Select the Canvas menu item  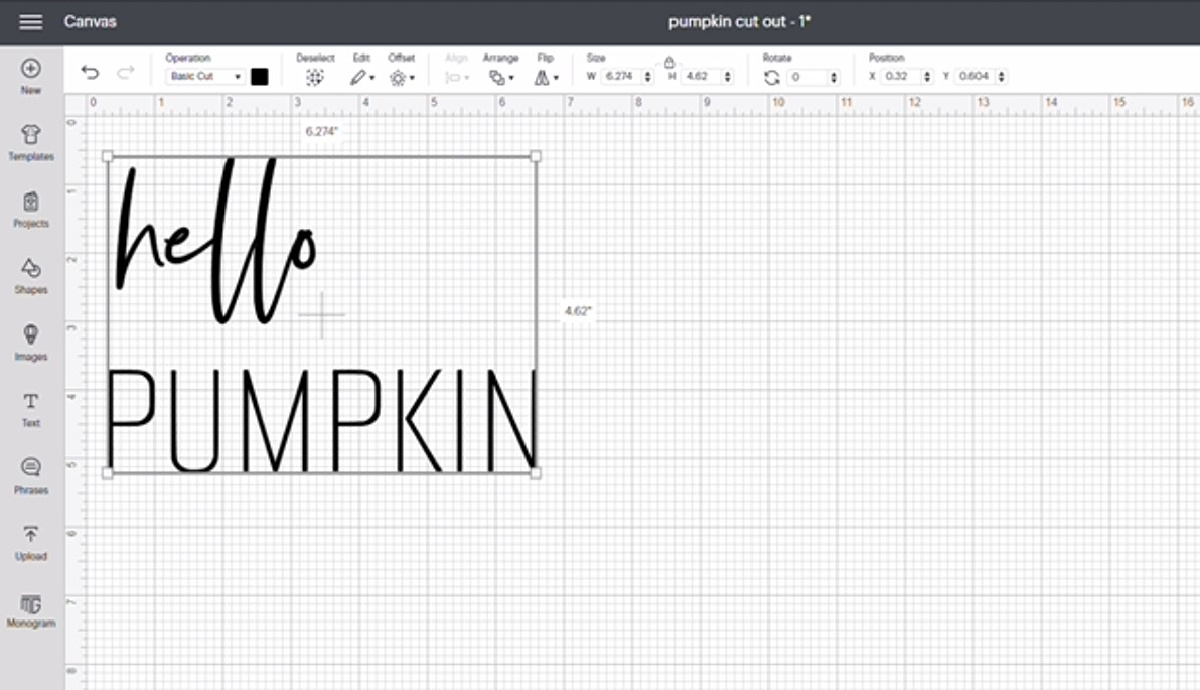pyautogui.click(x=90, y=21)
